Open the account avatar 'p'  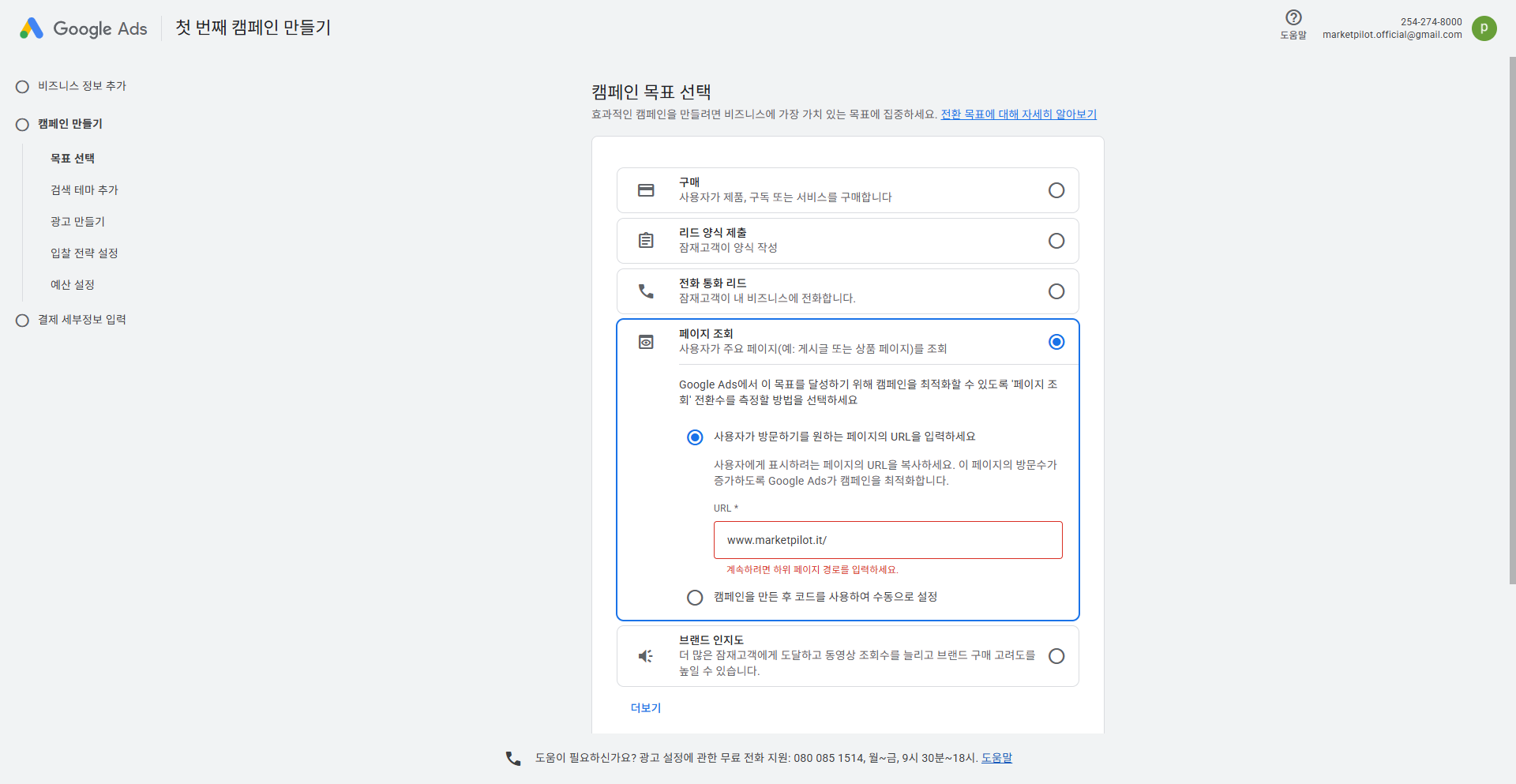pyautogui.click(x=1484, y=28)
